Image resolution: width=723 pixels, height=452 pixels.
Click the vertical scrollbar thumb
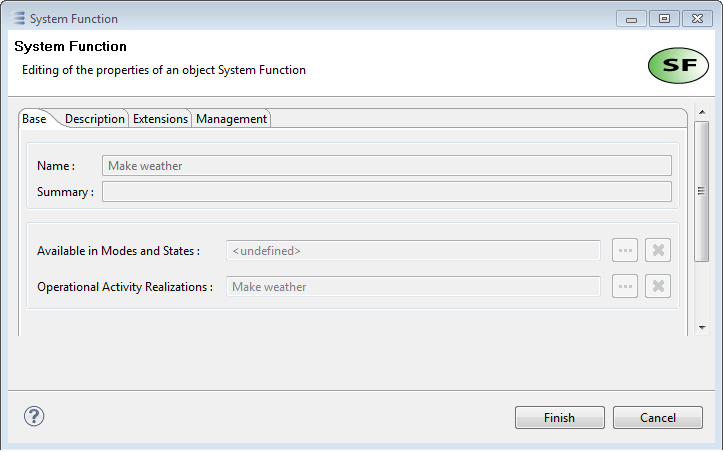[702, 190]
